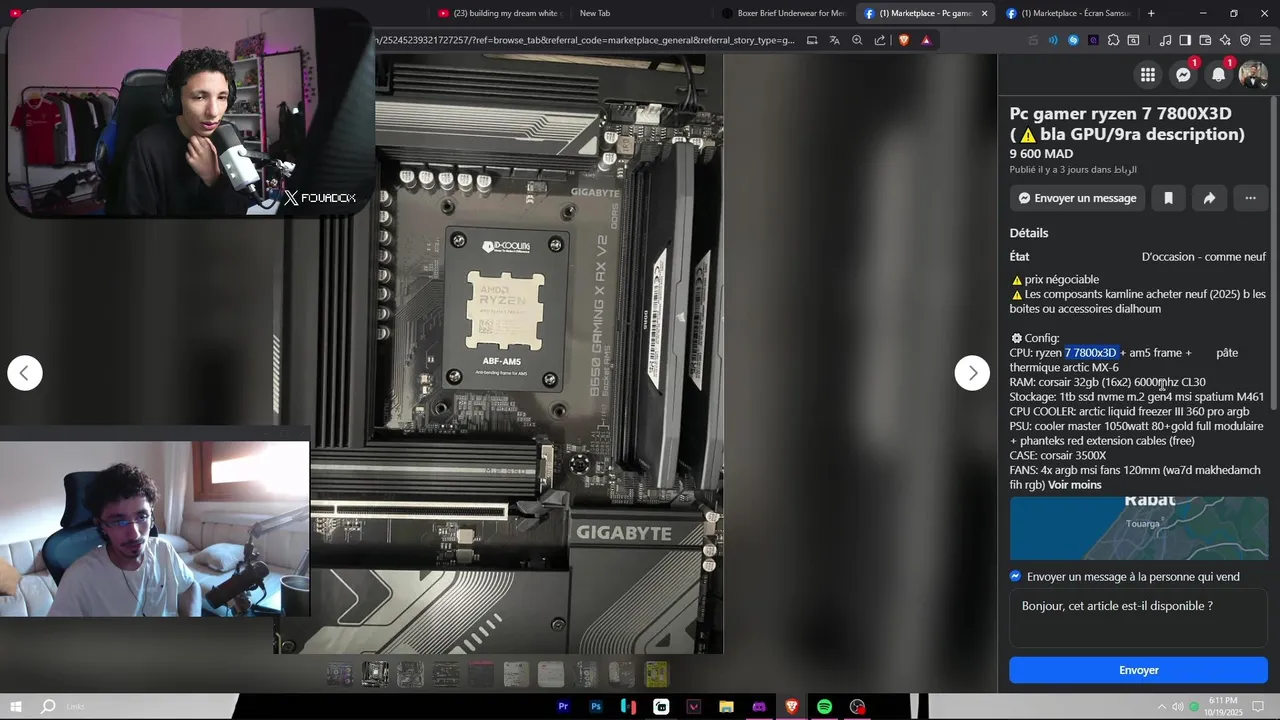The width and height of the screenshot is (1280, 720).
Task: Show the next listing photo
Action: (972, 373)
